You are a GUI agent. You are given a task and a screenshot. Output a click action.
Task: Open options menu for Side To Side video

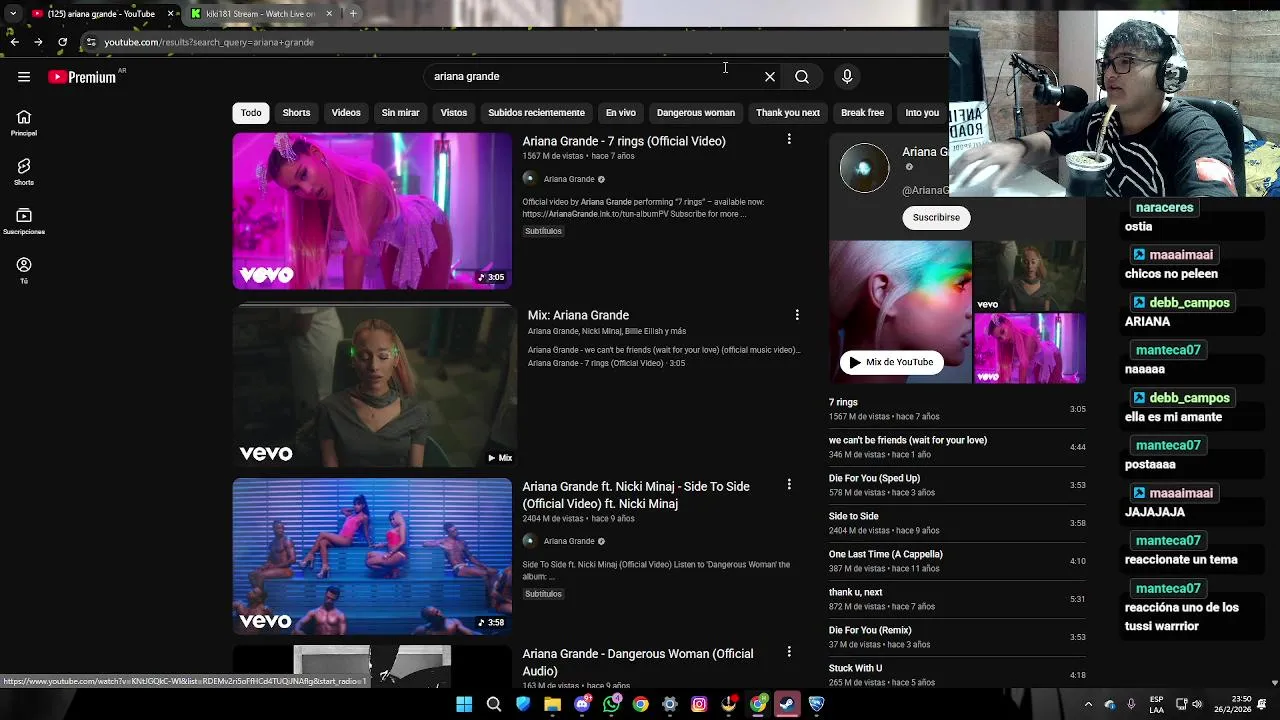pyautogui.click(x=789, y=485)
